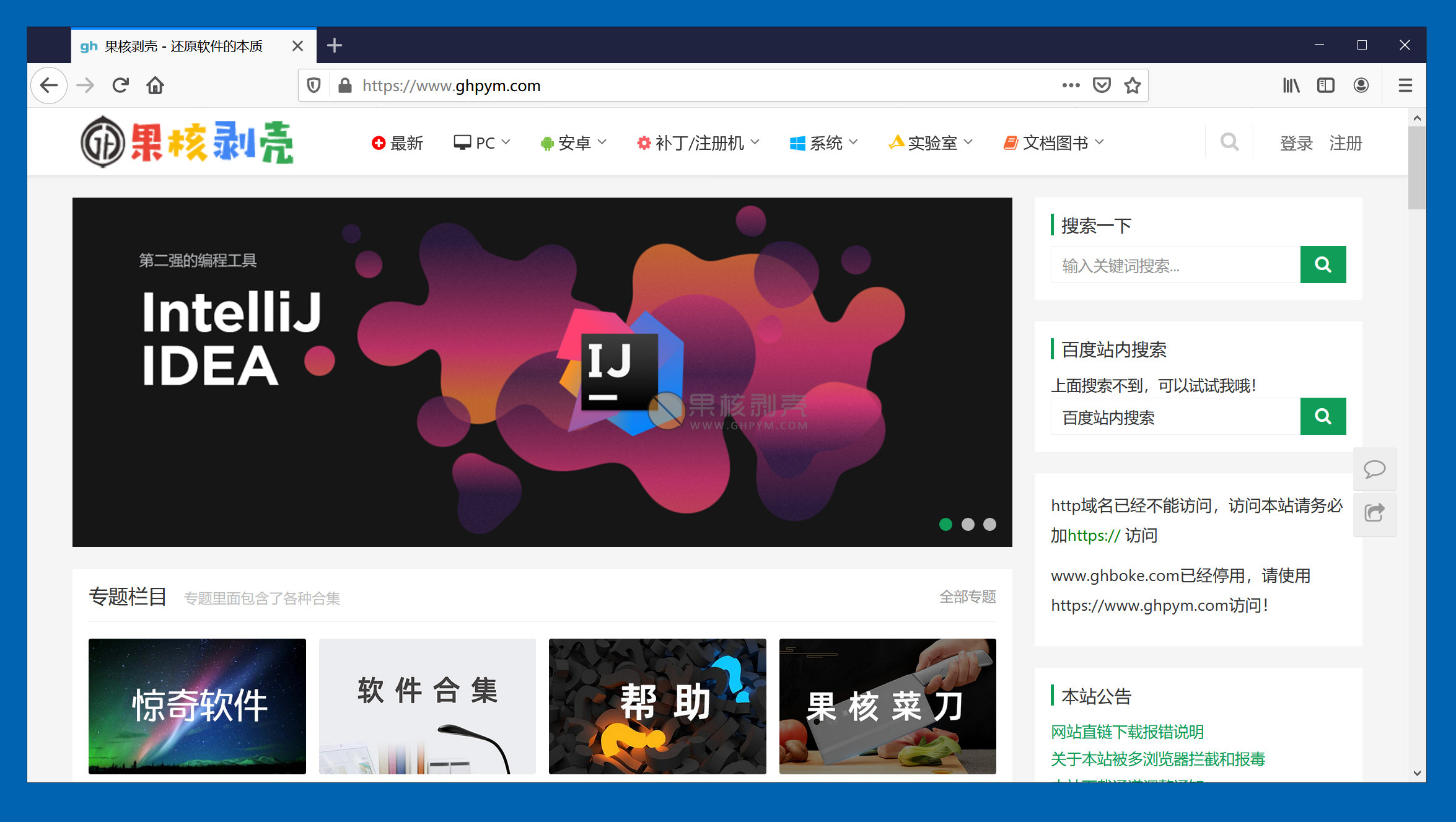Go to the Firefox home page icon
The width and height of the screenshot is (1456, 822).
click(155, 85)
